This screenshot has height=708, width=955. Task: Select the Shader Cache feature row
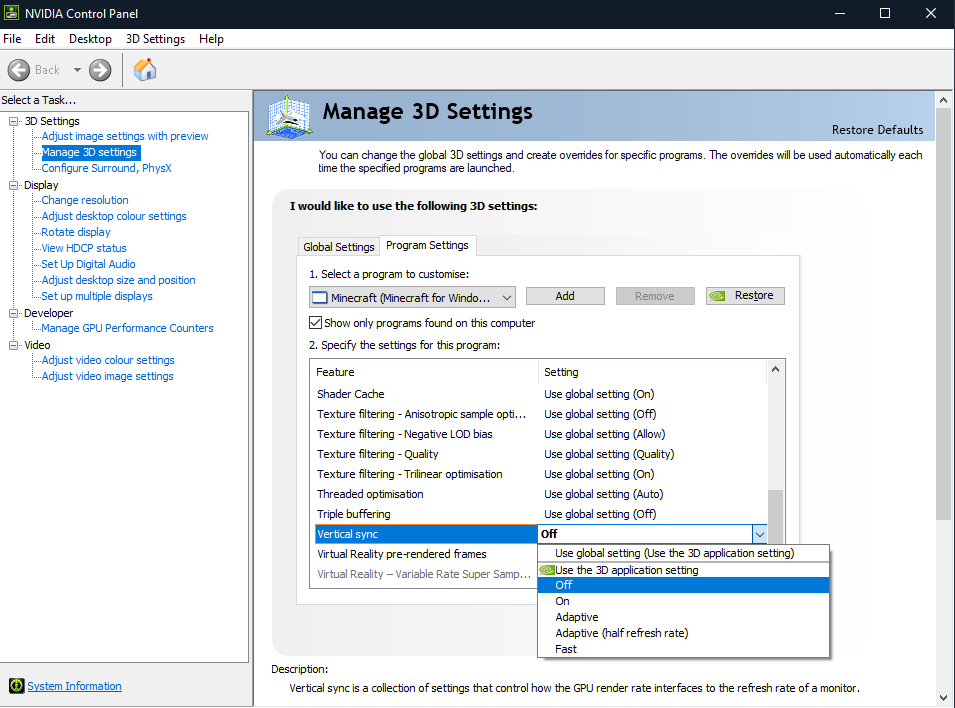coord(539,394)
